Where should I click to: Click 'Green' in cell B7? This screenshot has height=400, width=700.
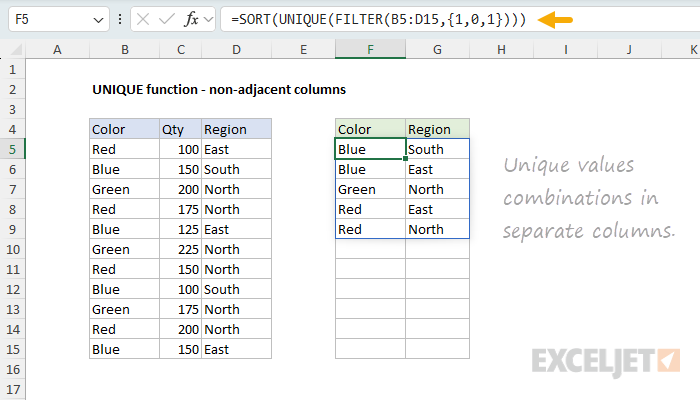[x=125, y=189]
